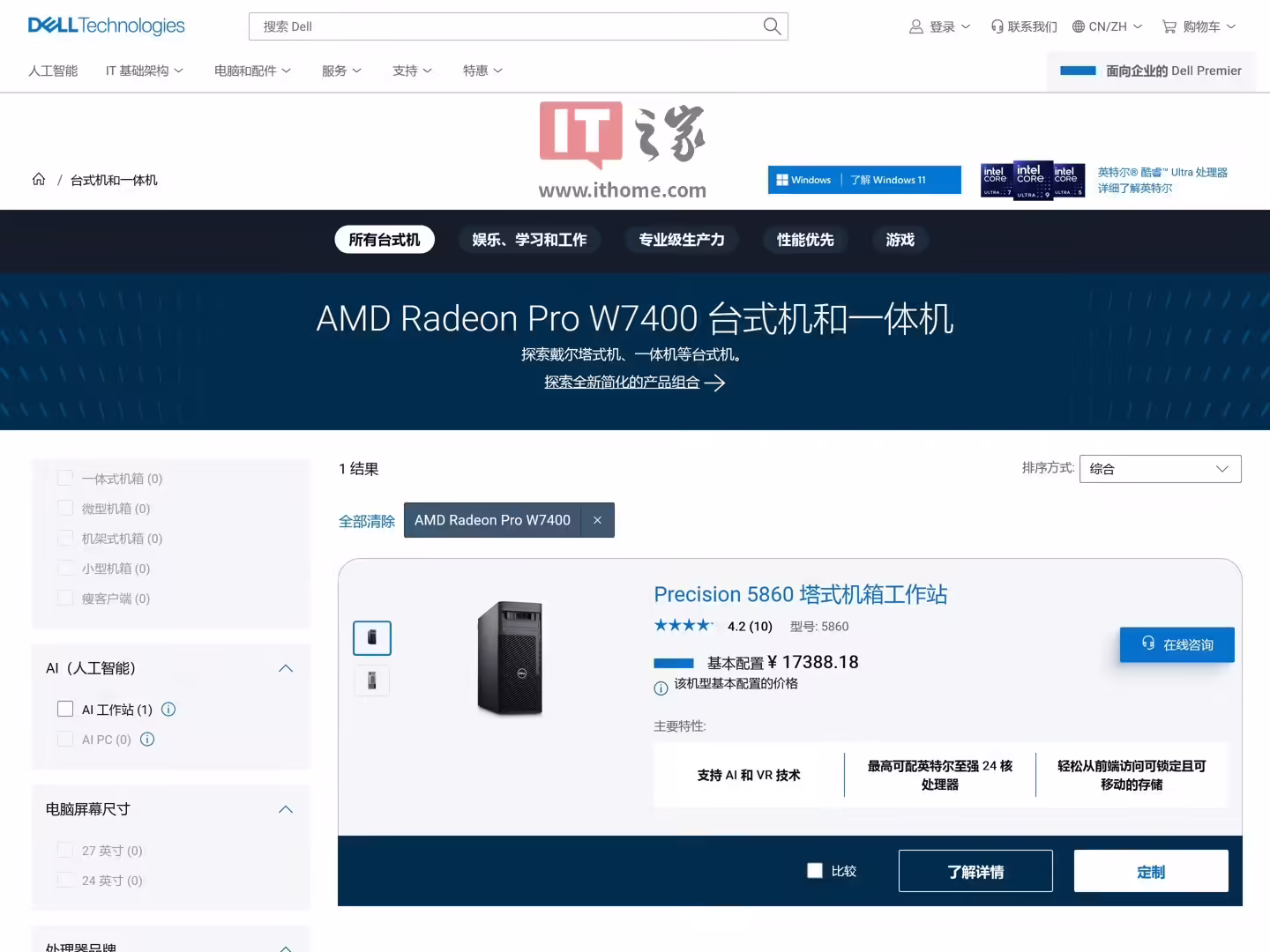Toggle the 一体式机箱 checkbox

pos(65,478)
